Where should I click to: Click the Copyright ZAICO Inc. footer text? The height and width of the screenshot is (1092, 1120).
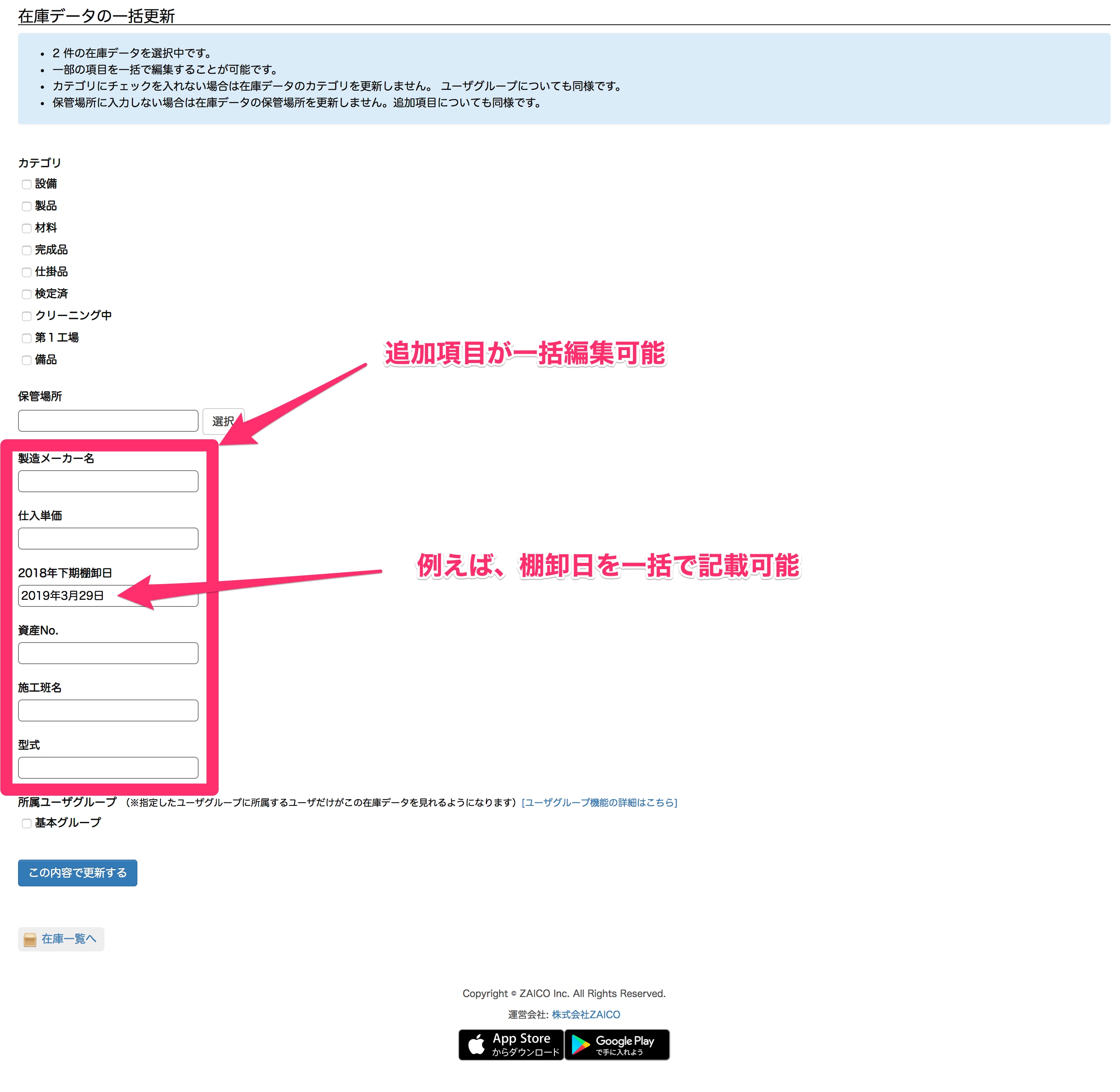(x=564, y=993)
